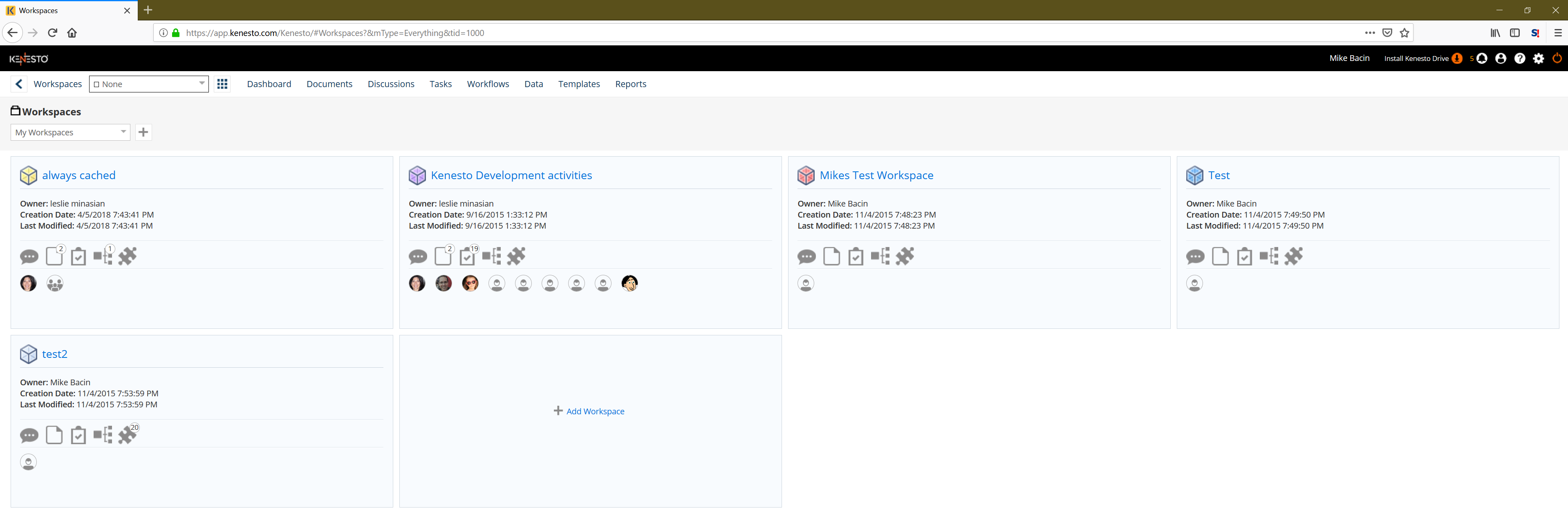Screen dimensions: 1568x528
Task: Click the member avatar in Mikes Test Workspace card
Action: point(806,283)
